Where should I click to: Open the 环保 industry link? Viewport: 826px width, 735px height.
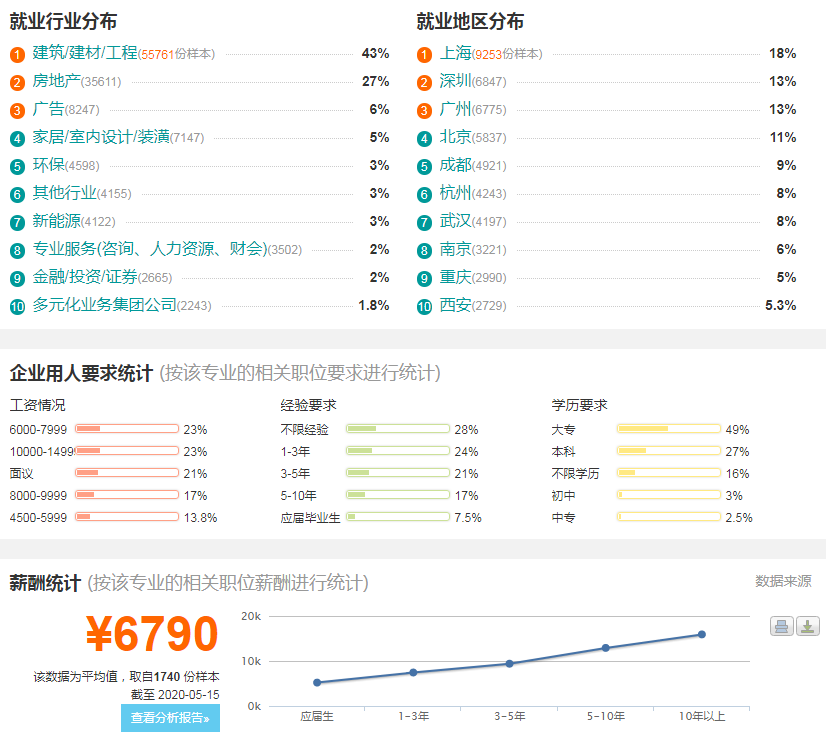tap(48, 164)
